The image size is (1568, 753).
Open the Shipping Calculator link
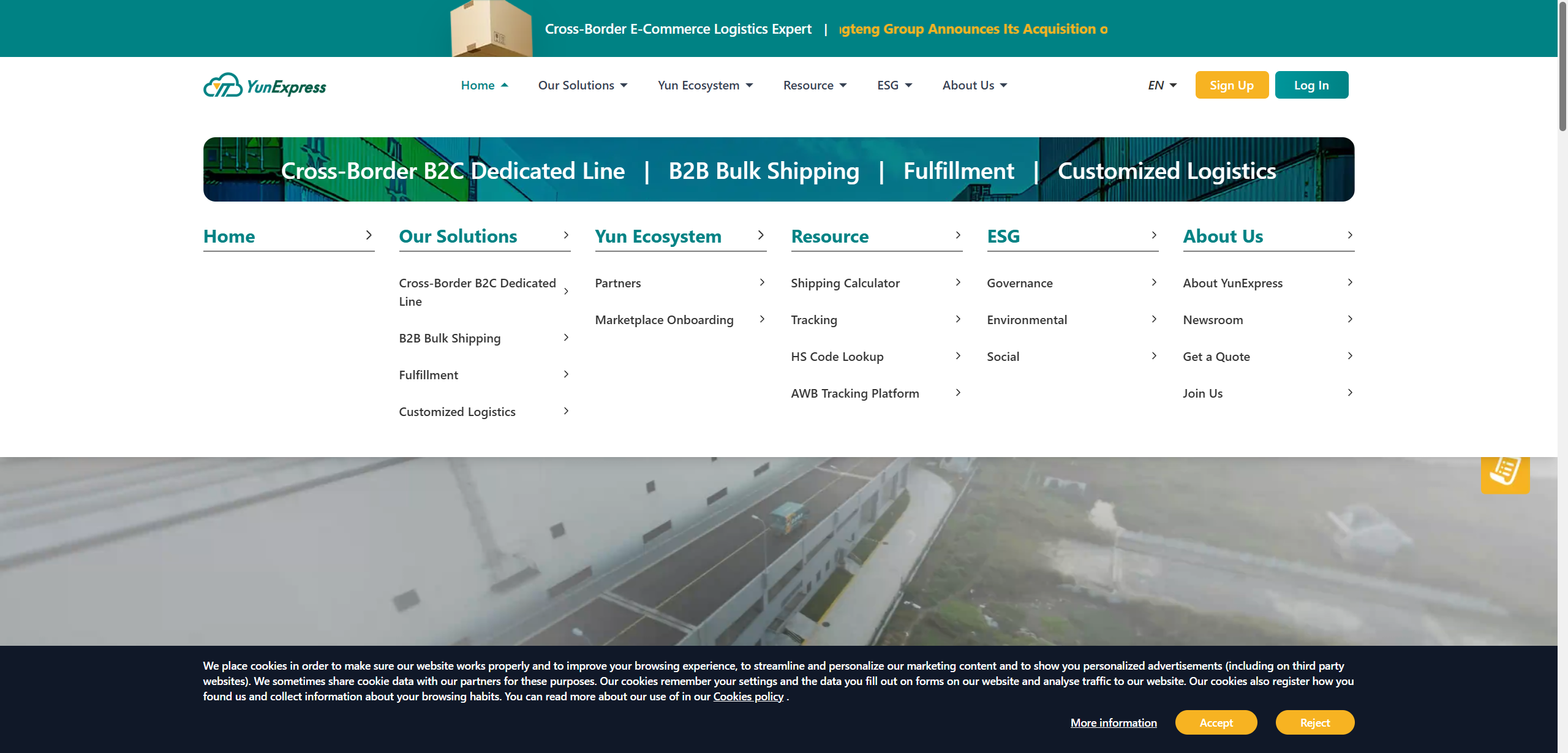[845, 283]
